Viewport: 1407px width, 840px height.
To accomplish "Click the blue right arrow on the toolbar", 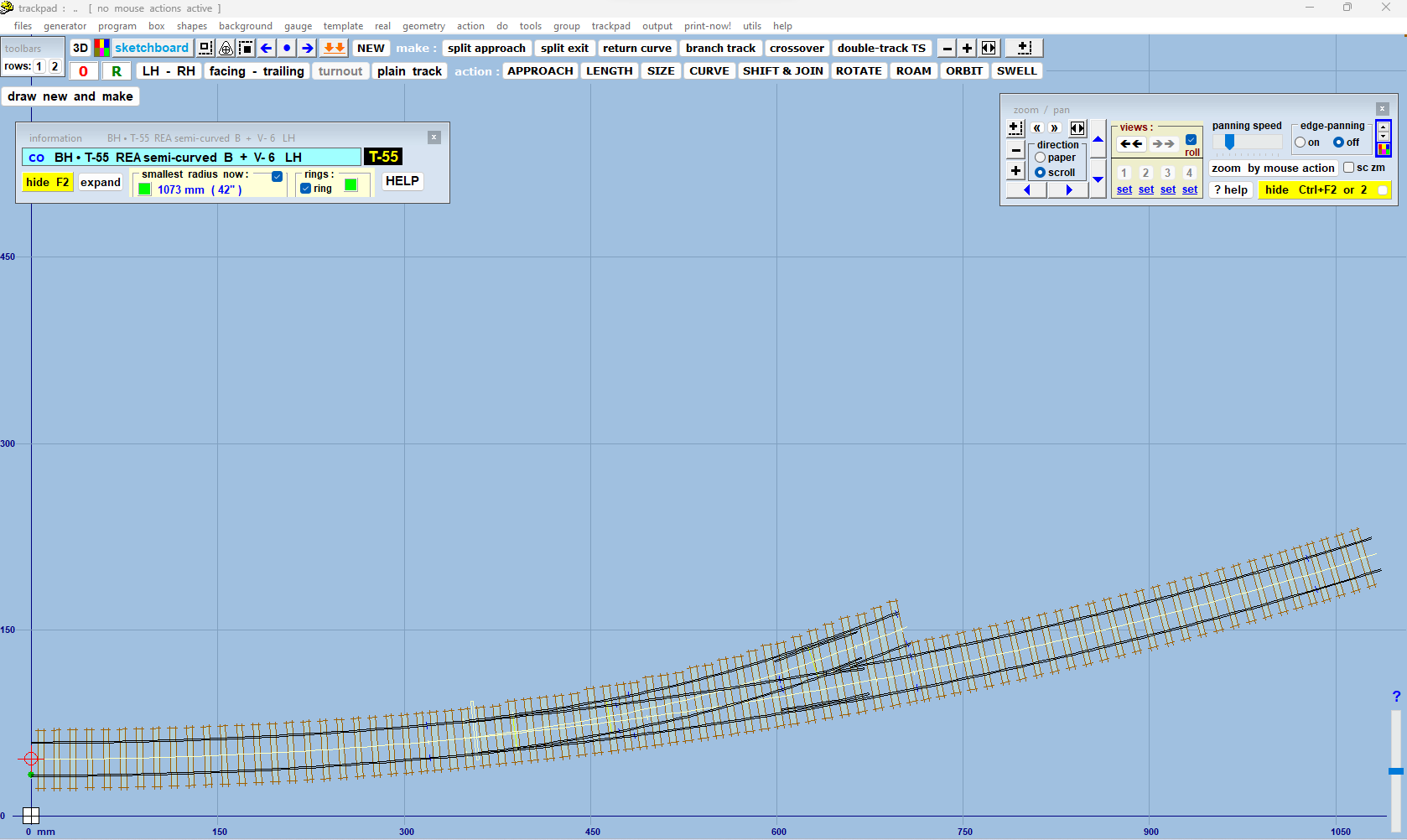I will pyautogui.click(x=308, y=48).
